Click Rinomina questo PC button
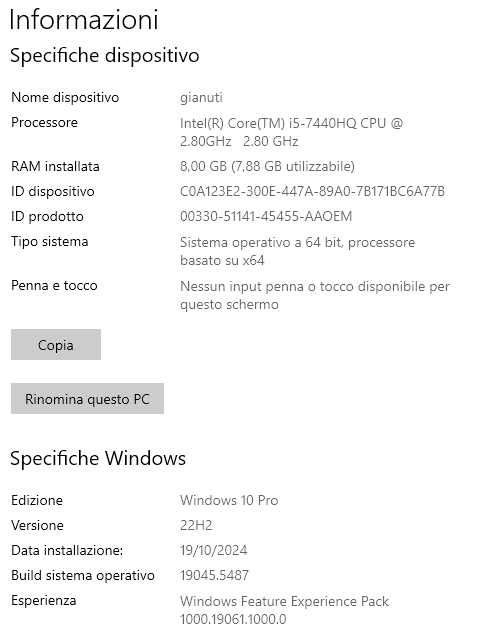This screenshot has height=637, width=503. click(x=87, y=399)
